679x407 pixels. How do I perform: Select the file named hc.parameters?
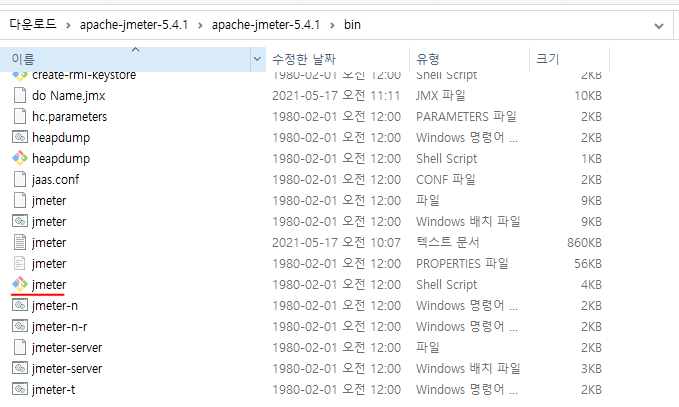(69, 116)
